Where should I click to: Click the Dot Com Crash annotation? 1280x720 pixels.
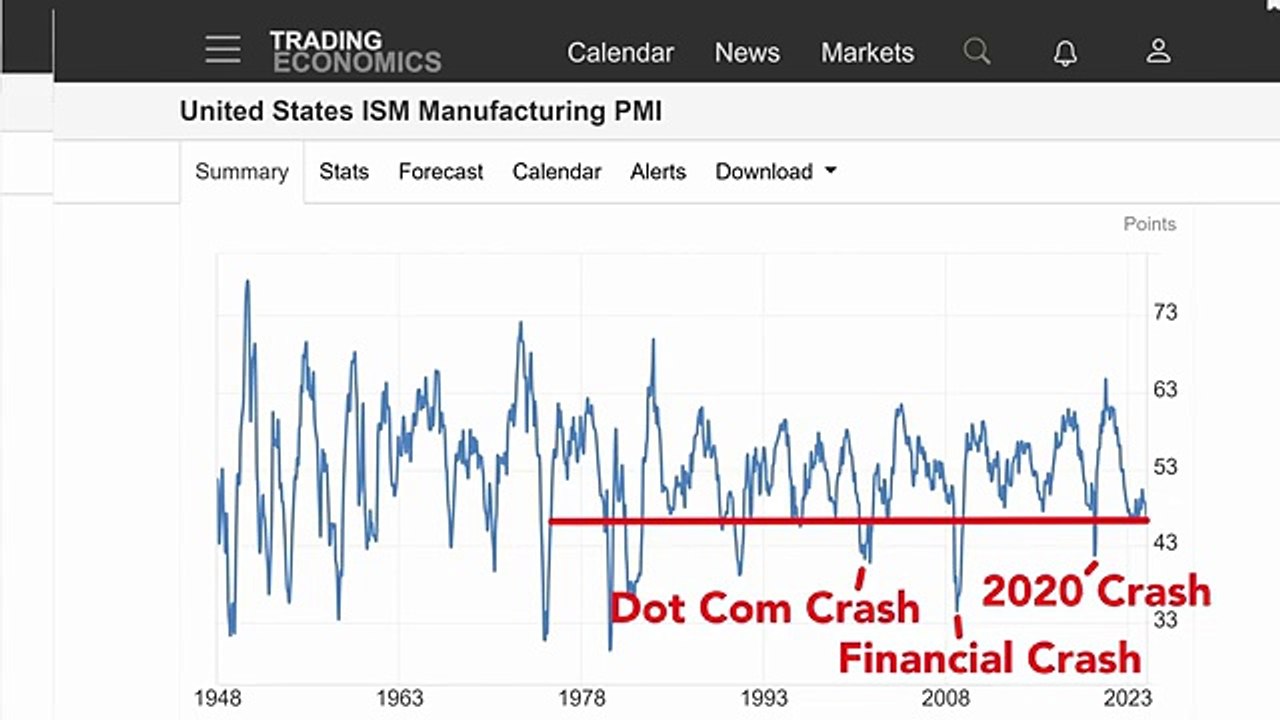tap(765, 607)
